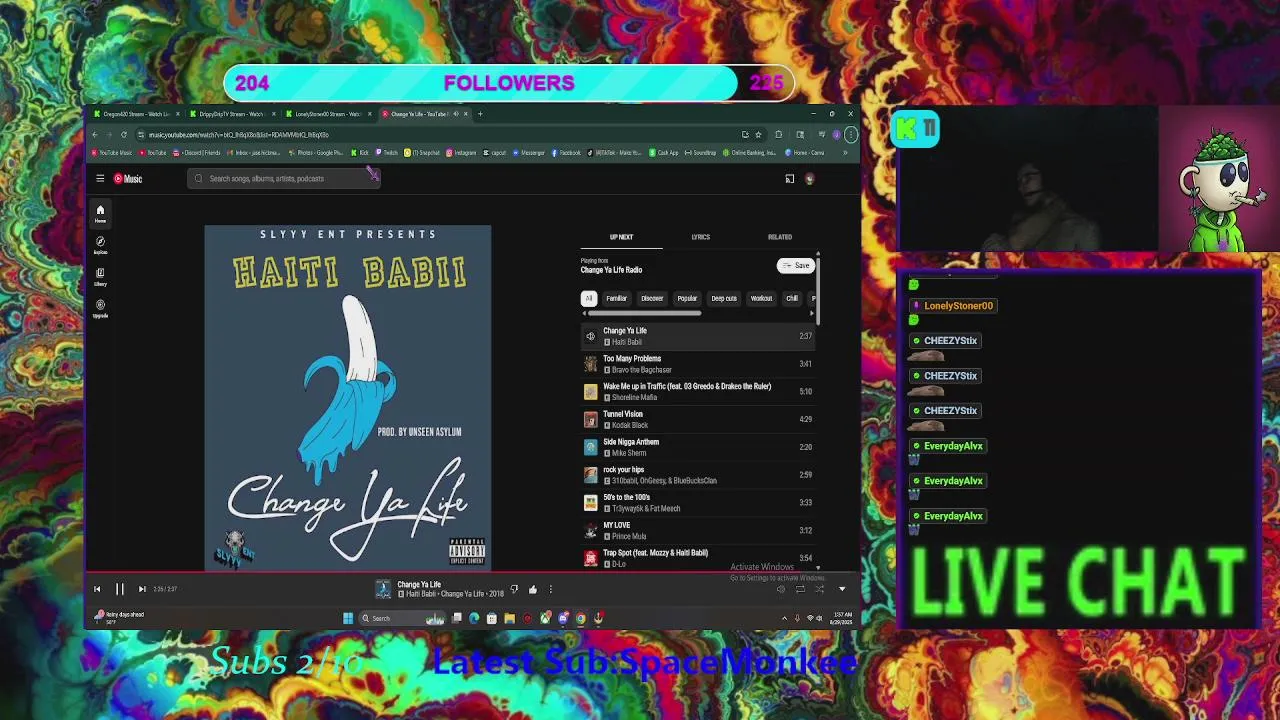
Task: Click the YouTube Music logo
Action: 128,178
